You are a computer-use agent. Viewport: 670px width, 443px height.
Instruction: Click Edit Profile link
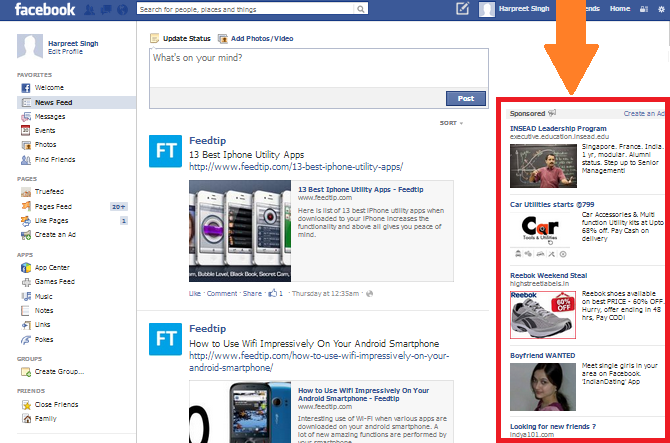[65, 52]
